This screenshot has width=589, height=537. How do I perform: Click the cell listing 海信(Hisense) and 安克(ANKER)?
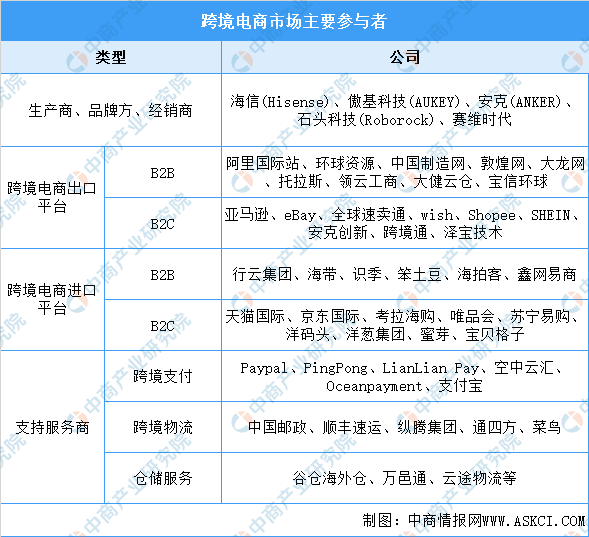(405, 110)
